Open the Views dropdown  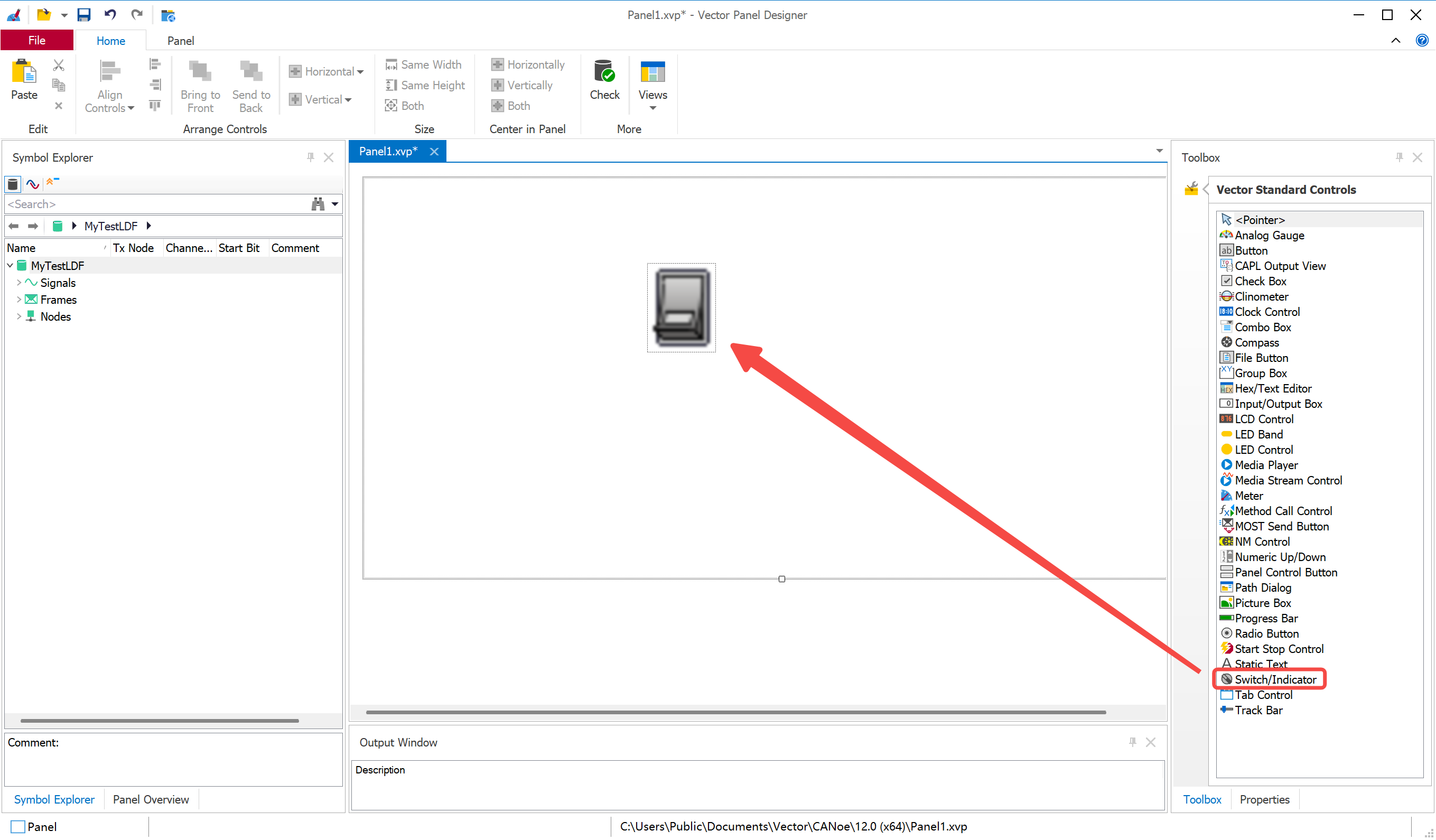pos(652,87)
